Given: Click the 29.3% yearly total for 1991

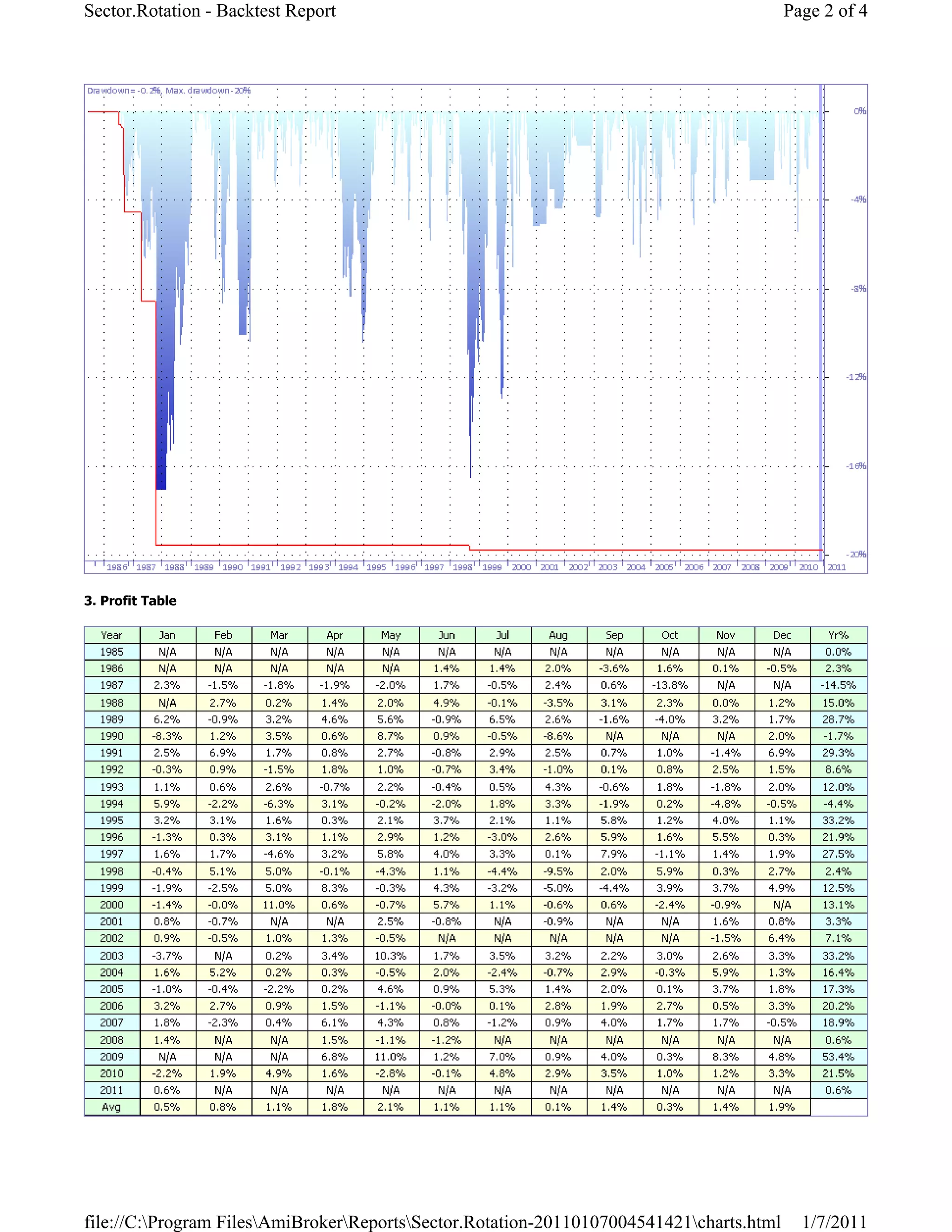Looking at the screenshot, I should [839, 753].
